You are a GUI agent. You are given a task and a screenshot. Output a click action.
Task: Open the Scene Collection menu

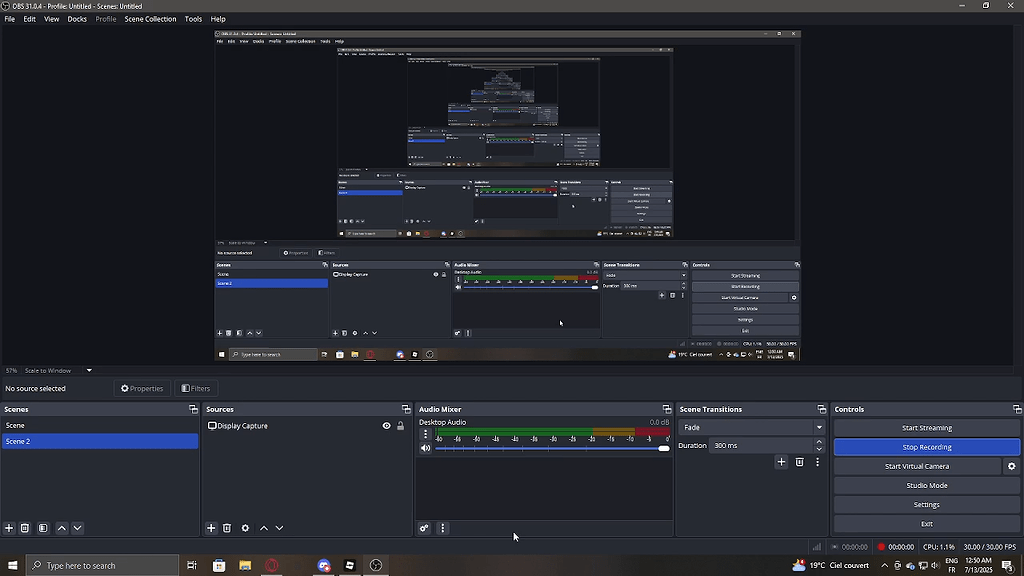coord(150,18)
